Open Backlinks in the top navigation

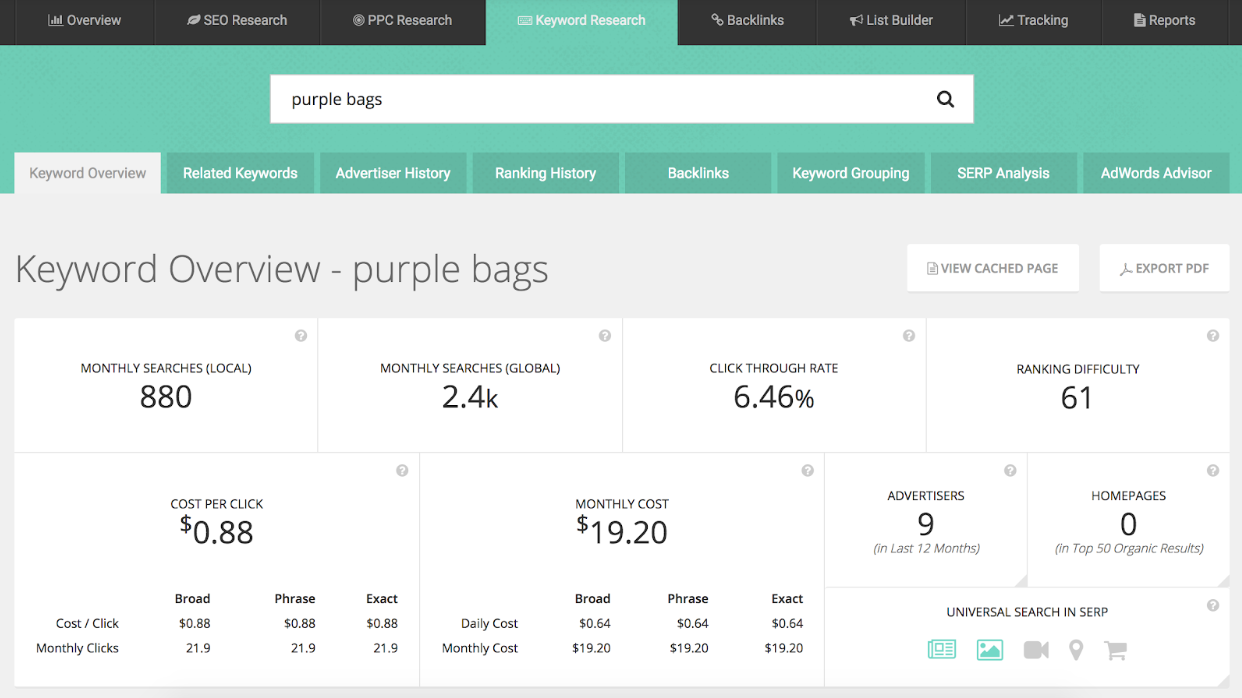point(747,20)
